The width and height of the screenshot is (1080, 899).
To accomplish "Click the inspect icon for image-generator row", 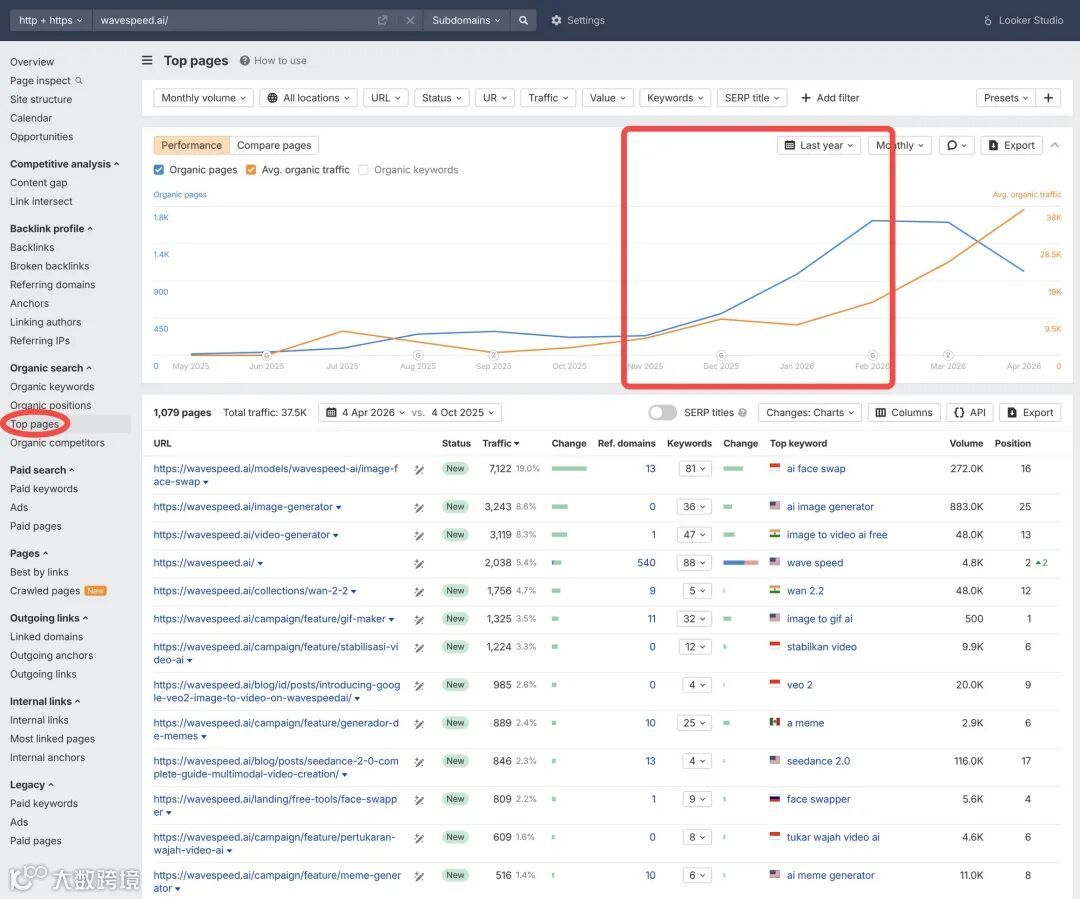I will tap(419, 508).
